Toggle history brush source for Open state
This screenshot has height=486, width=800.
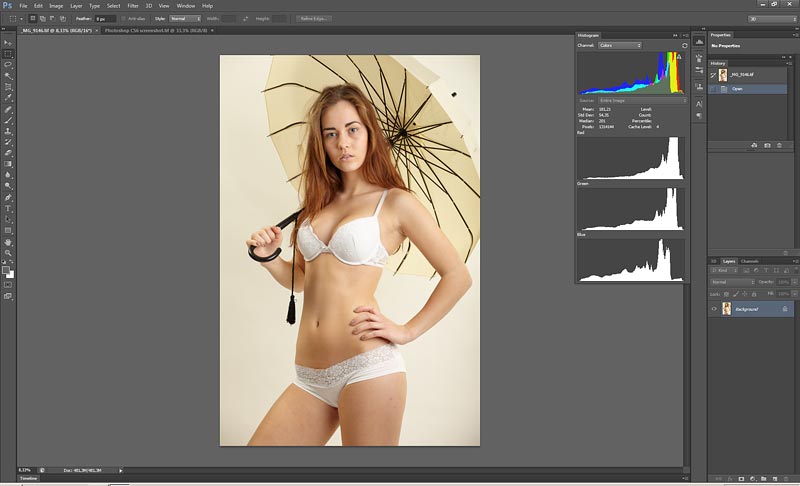point(714,88)
